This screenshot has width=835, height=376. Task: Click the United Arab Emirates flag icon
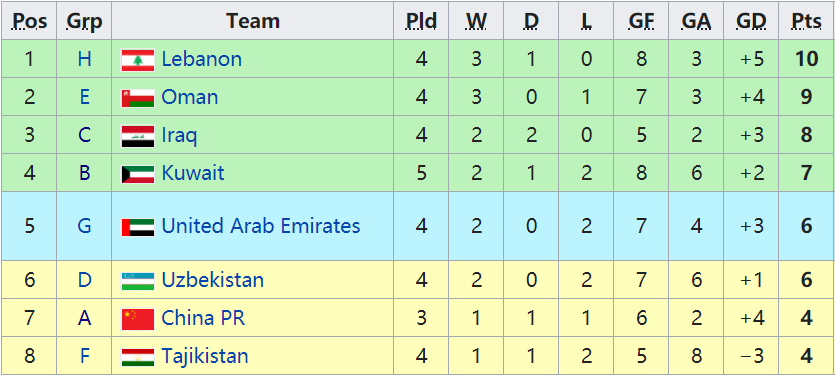138,227
